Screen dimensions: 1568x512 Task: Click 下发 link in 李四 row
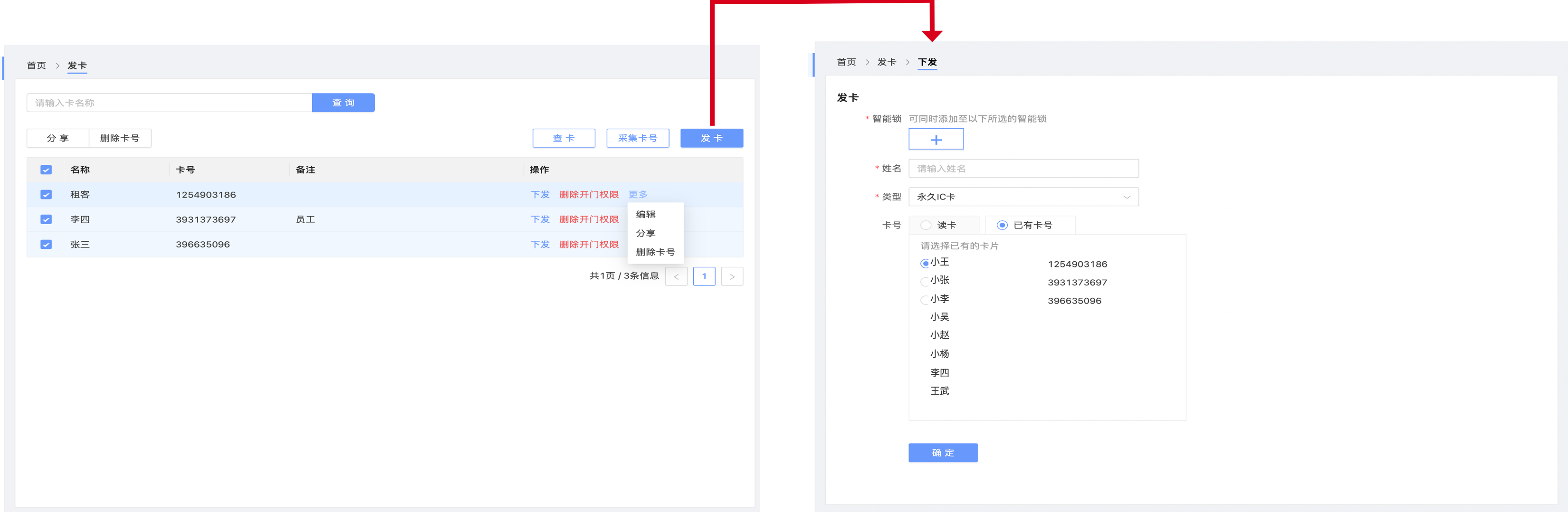click(539, 219)
